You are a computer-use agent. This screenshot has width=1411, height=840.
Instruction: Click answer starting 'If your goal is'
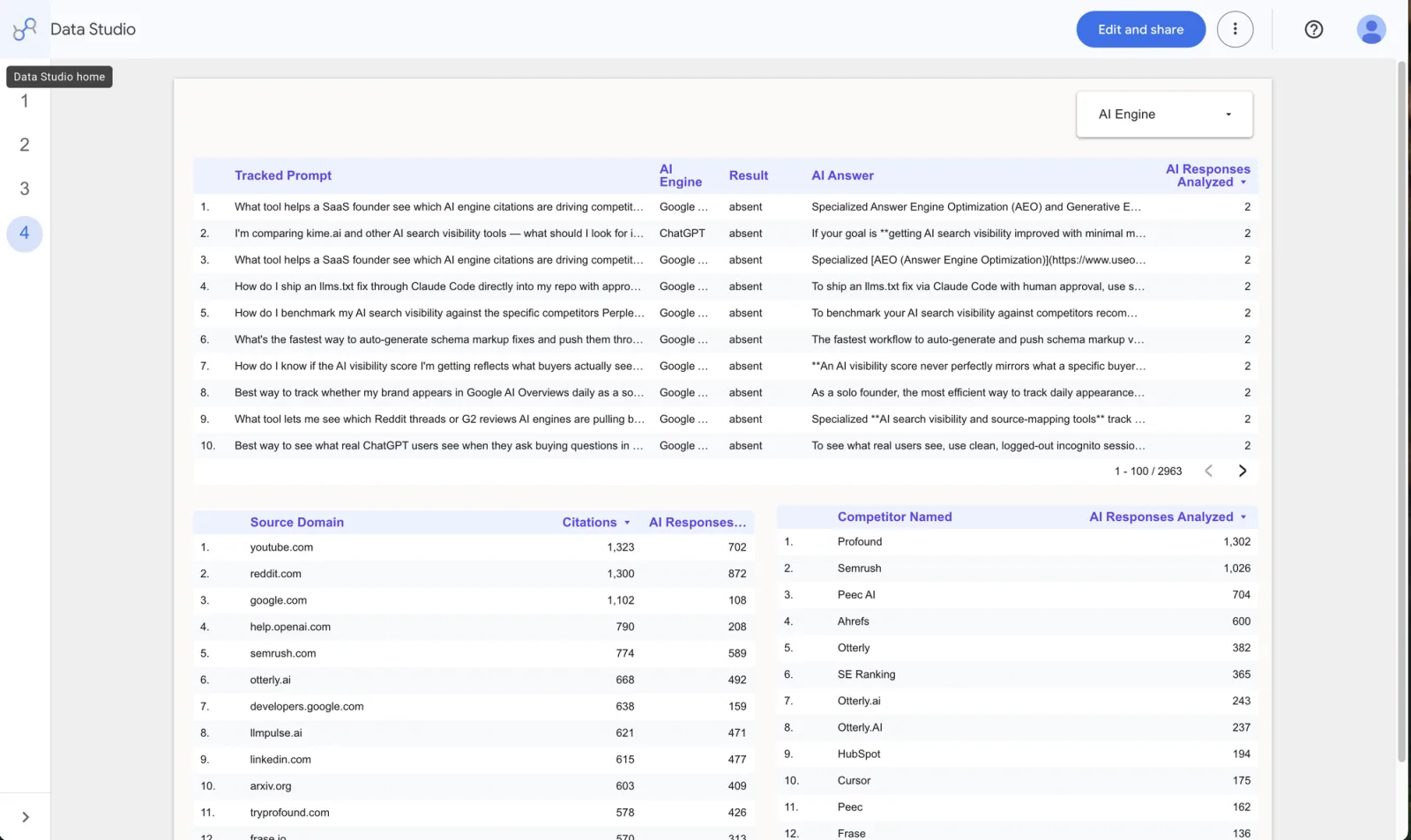tap(978, 234)
